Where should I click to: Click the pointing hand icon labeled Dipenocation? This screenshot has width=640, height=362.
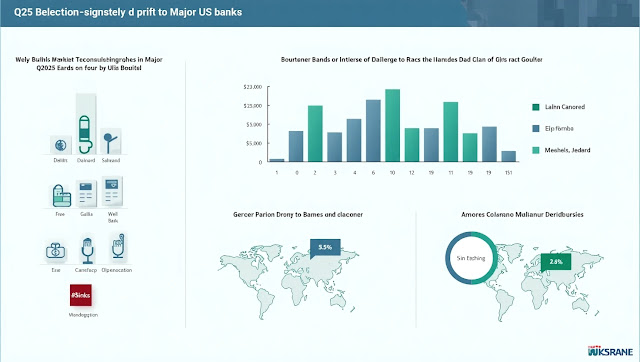pos(118,247)
